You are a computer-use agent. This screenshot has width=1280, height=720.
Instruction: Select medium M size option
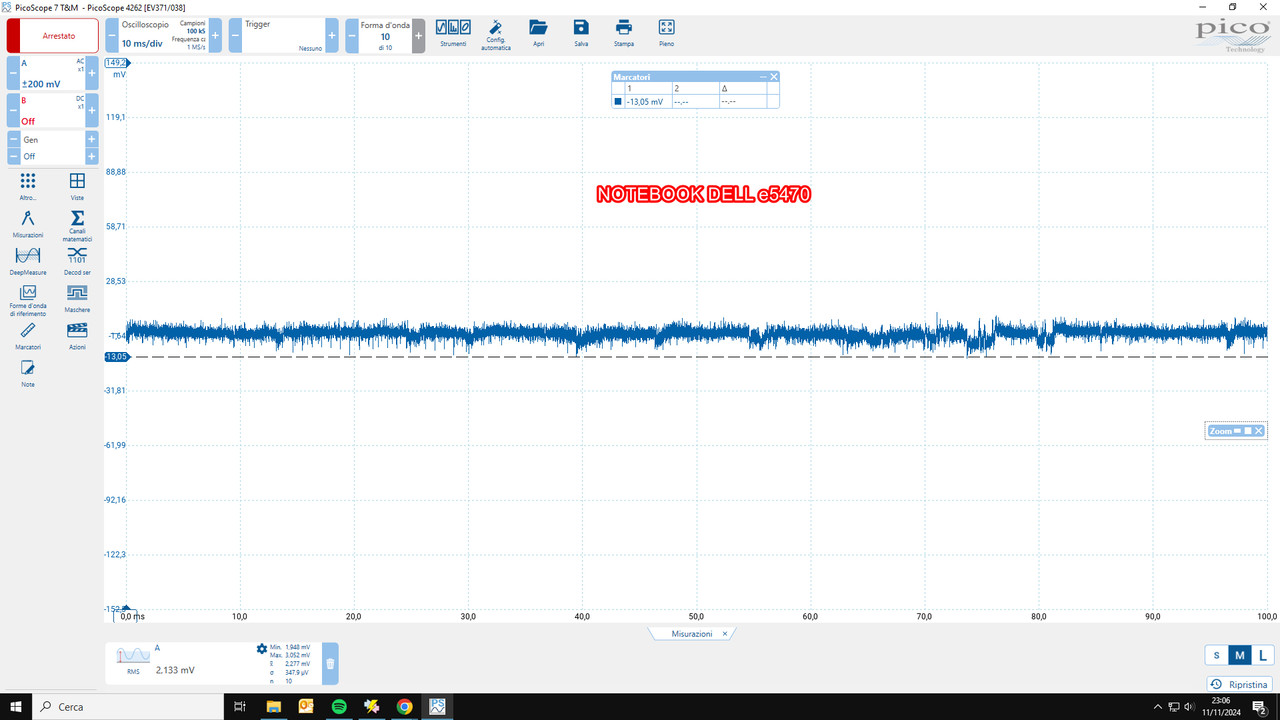coord(1240,656)
